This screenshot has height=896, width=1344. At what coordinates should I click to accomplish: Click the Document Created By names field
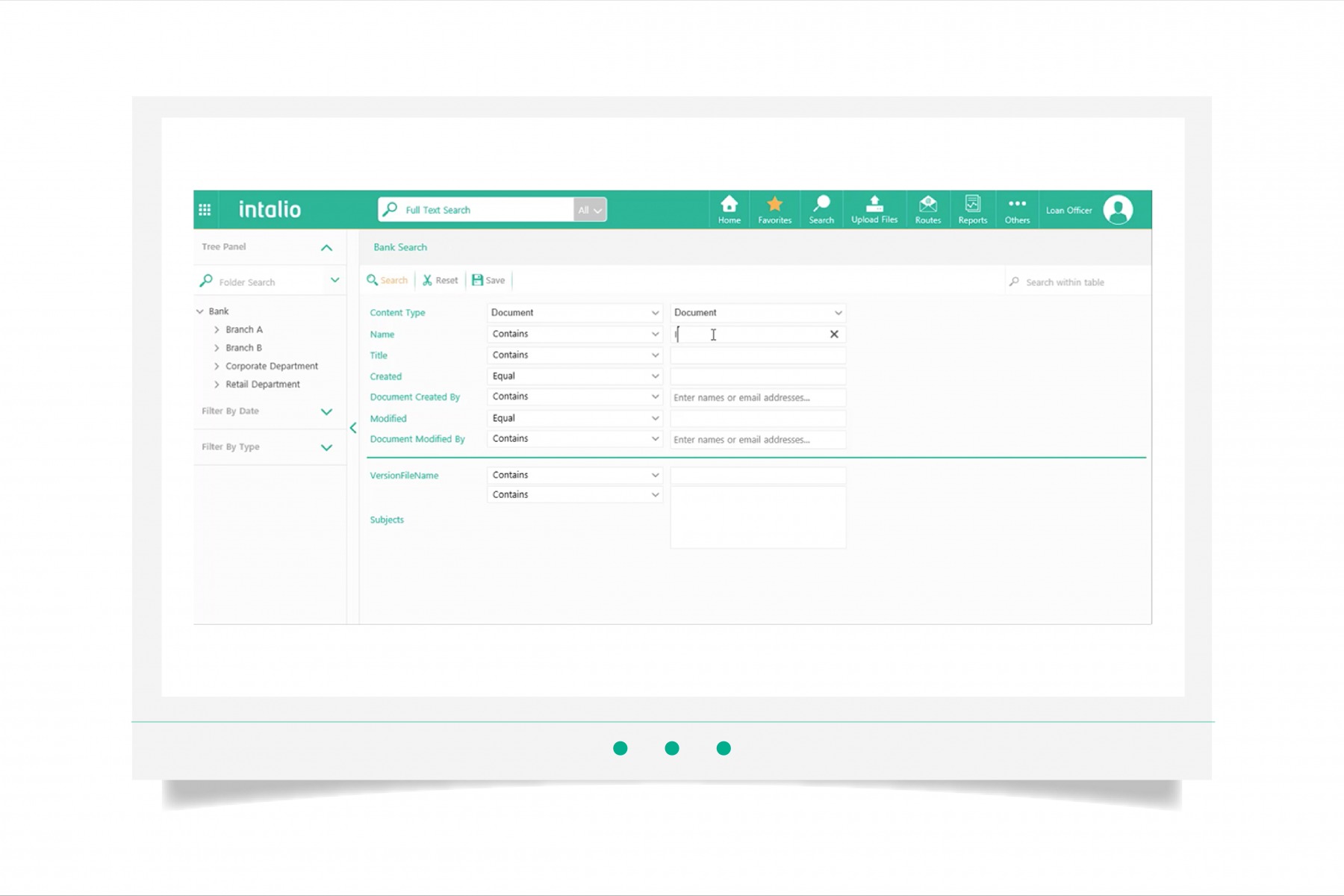758,397
